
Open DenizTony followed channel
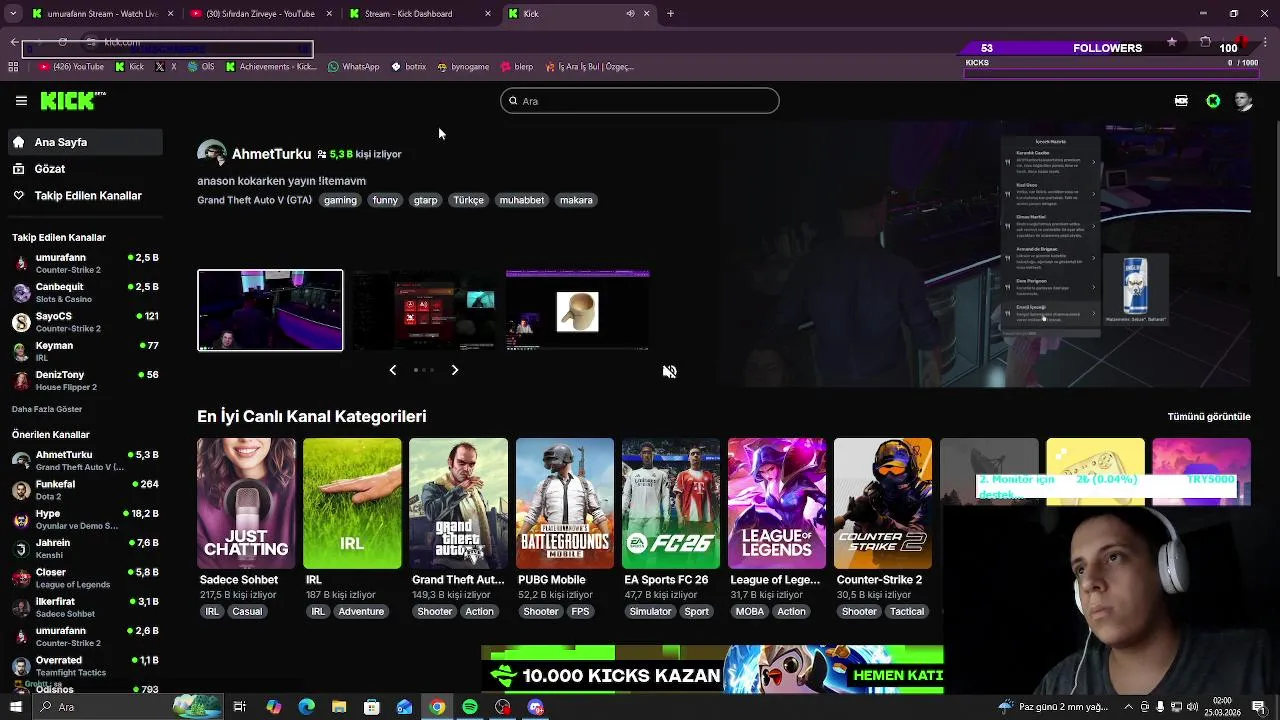coord(85,380)
